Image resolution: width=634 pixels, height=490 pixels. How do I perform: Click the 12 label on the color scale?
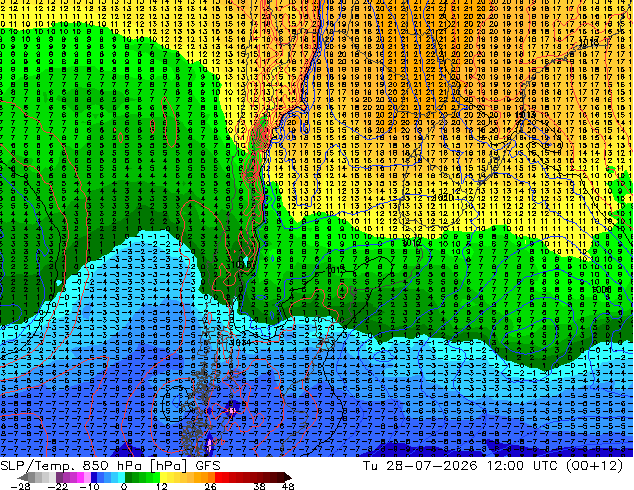click(162, 486)
